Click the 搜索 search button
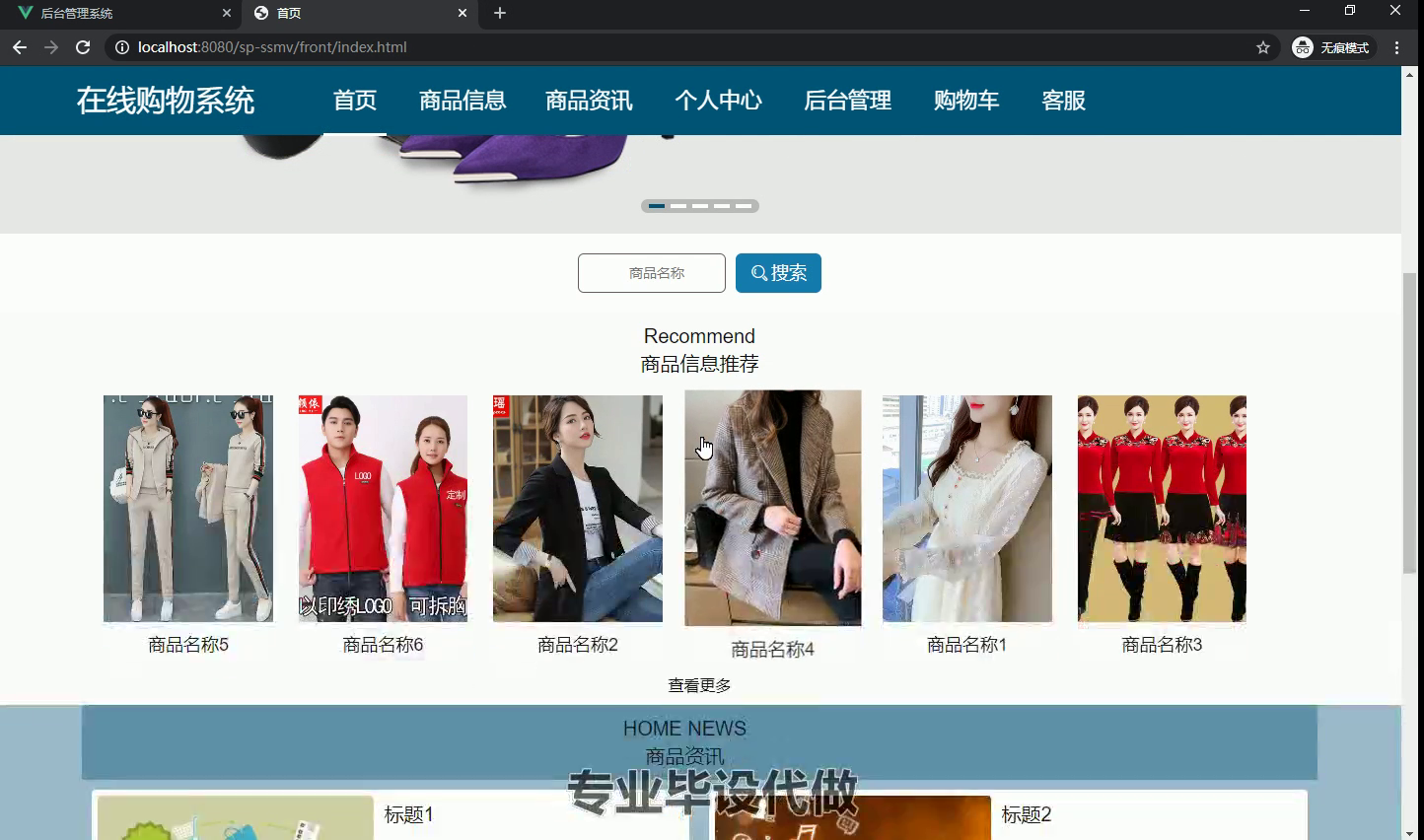Image resolution: width=1424 pixels, height=840 pixels. point(778,273)
